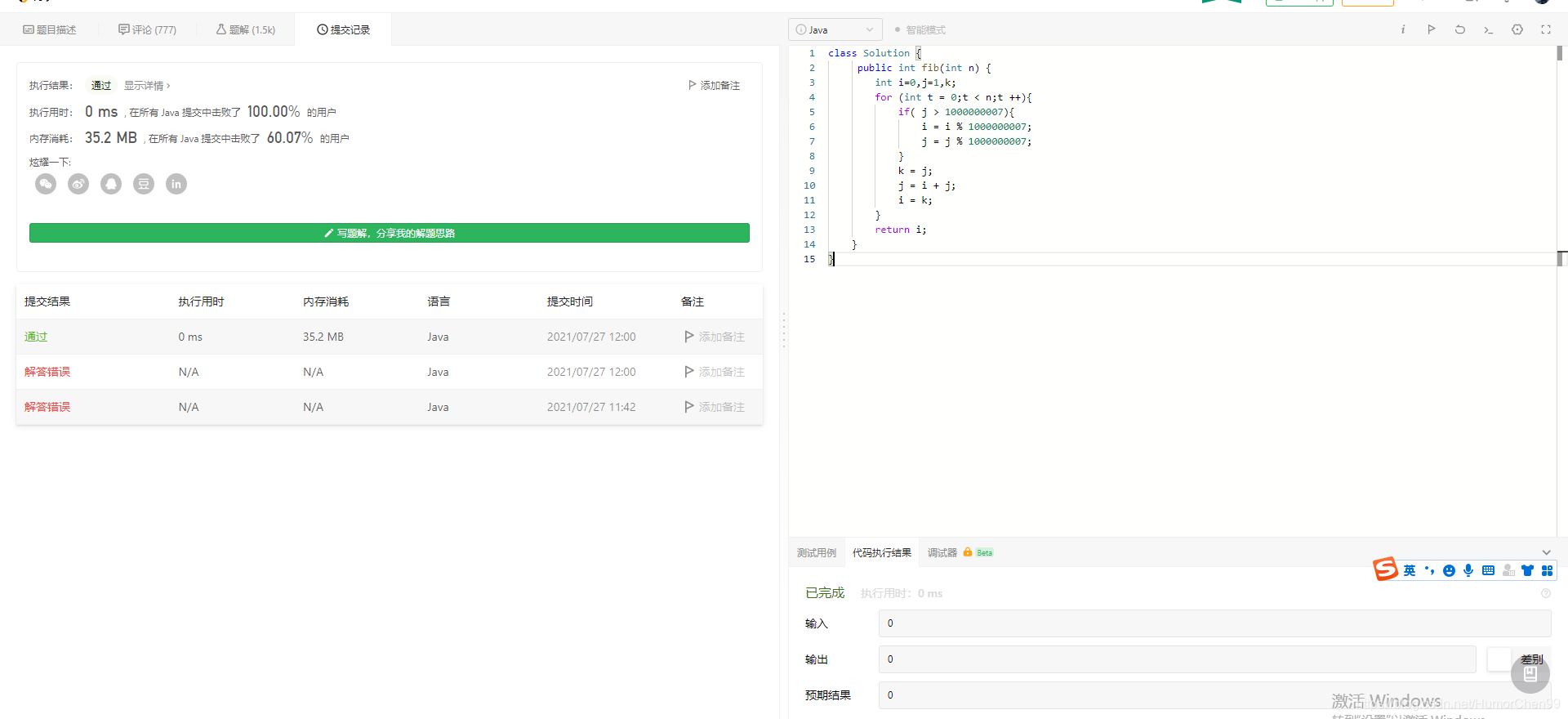Open Sogou skin shirt icon
The width and height of the screenshot is (1568, 719).
tap(1527, 570)
